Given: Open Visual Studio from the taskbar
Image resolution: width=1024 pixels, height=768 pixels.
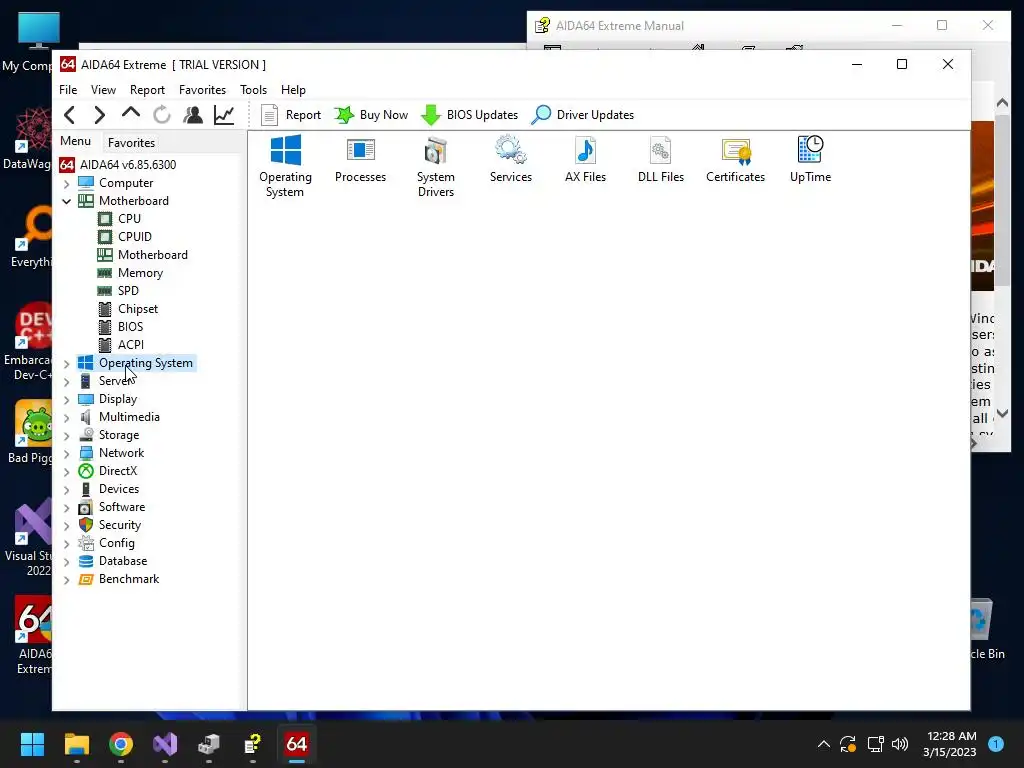Looking at the screenshot, I should click(165, 744).
